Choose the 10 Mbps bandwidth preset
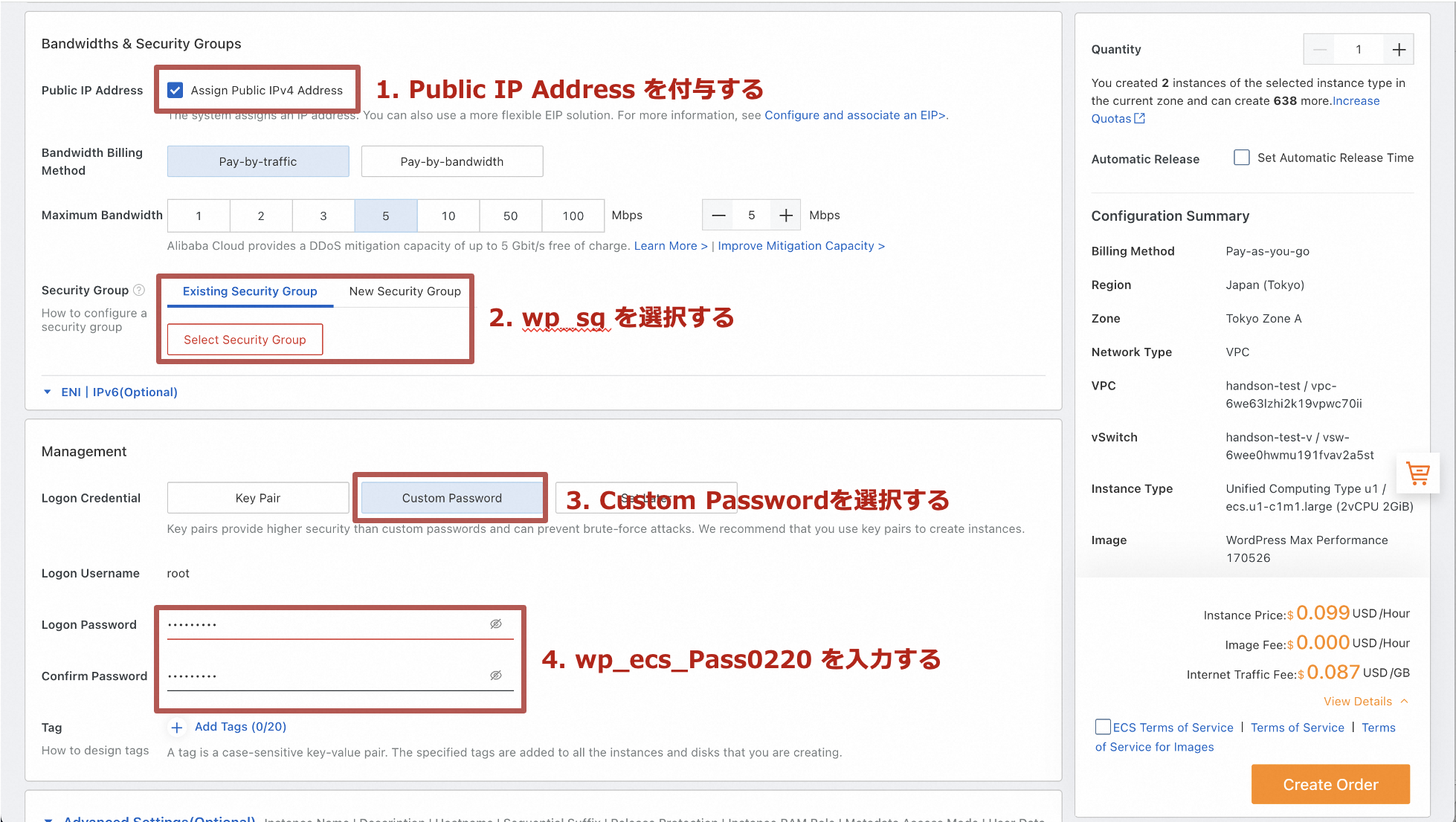Viewport: 1456px width, 822px height. (448, 216)
